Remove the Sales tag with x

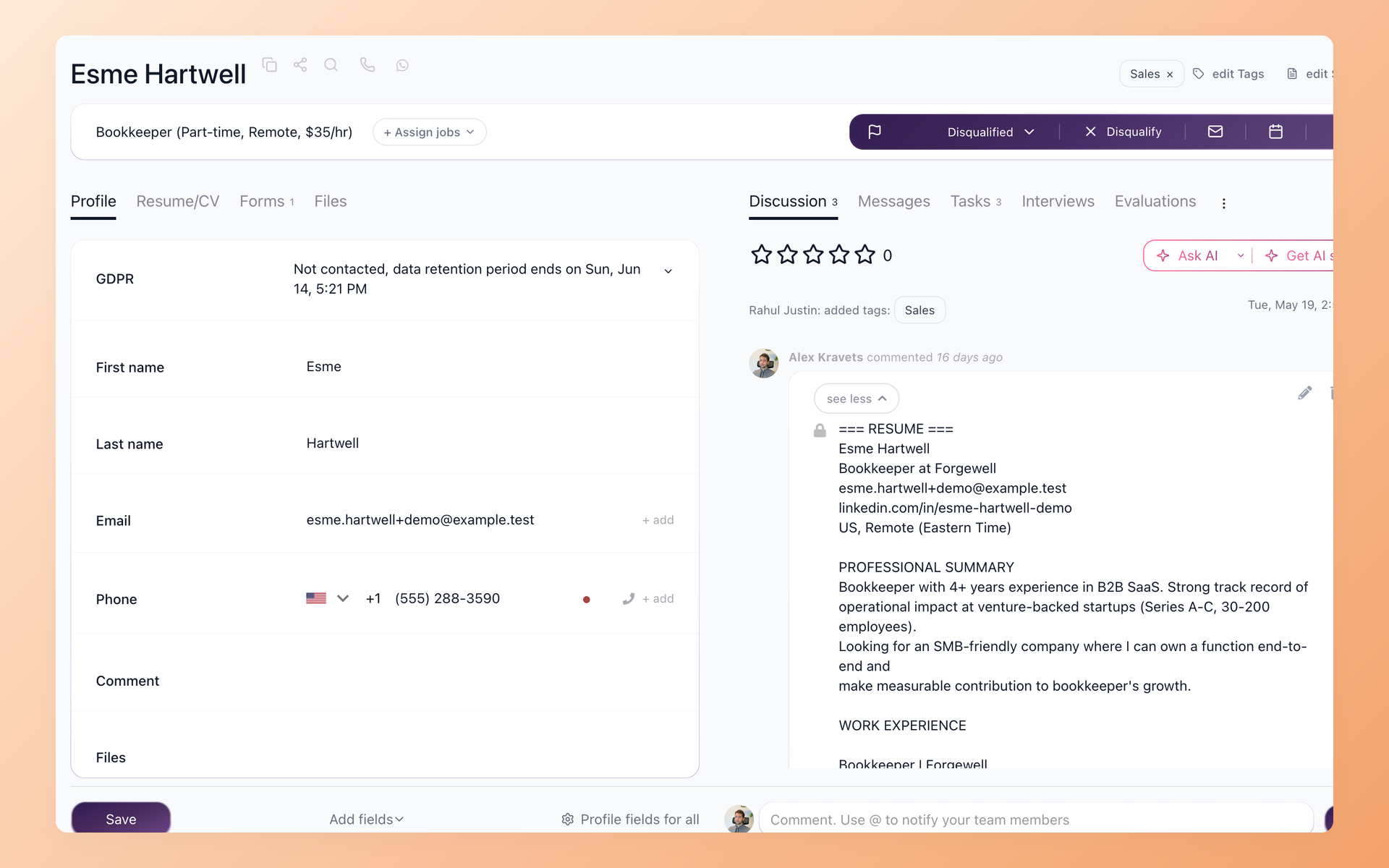click(x=1170, y=75)
